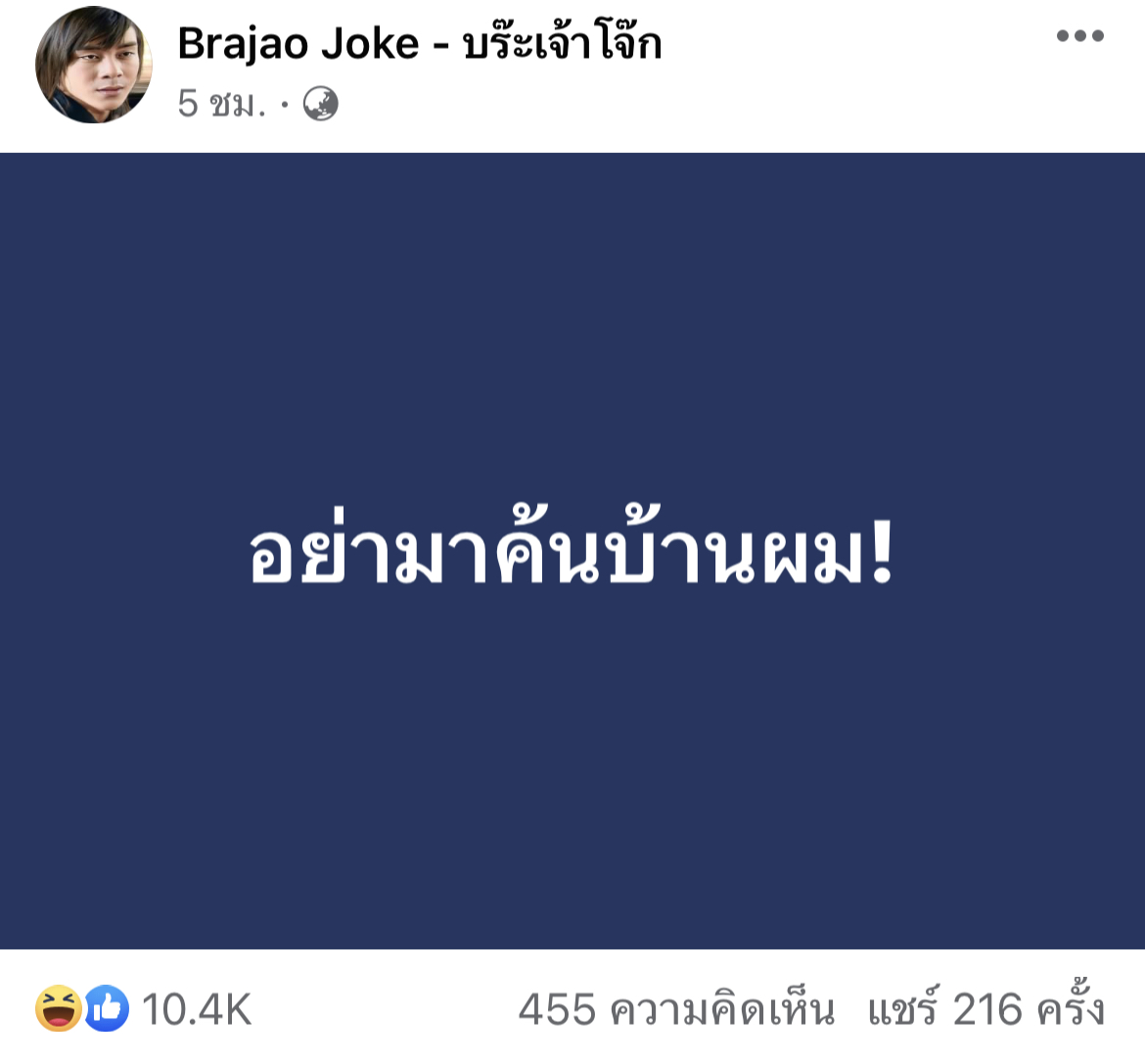Image resolution: width=1145 pixels, height=1064 pixels.
Task: Click the dark blue area below post text
Action: pyautogui.click(x=572, y=766)
